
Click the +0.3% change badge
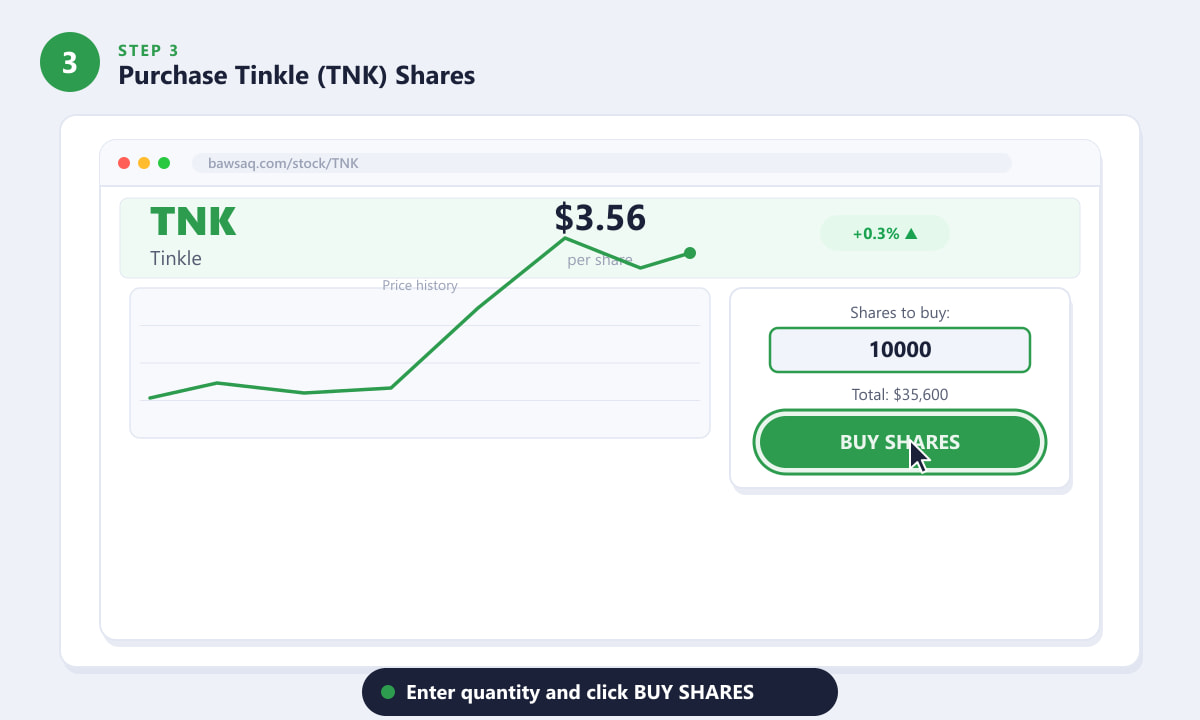click(885, 233)
